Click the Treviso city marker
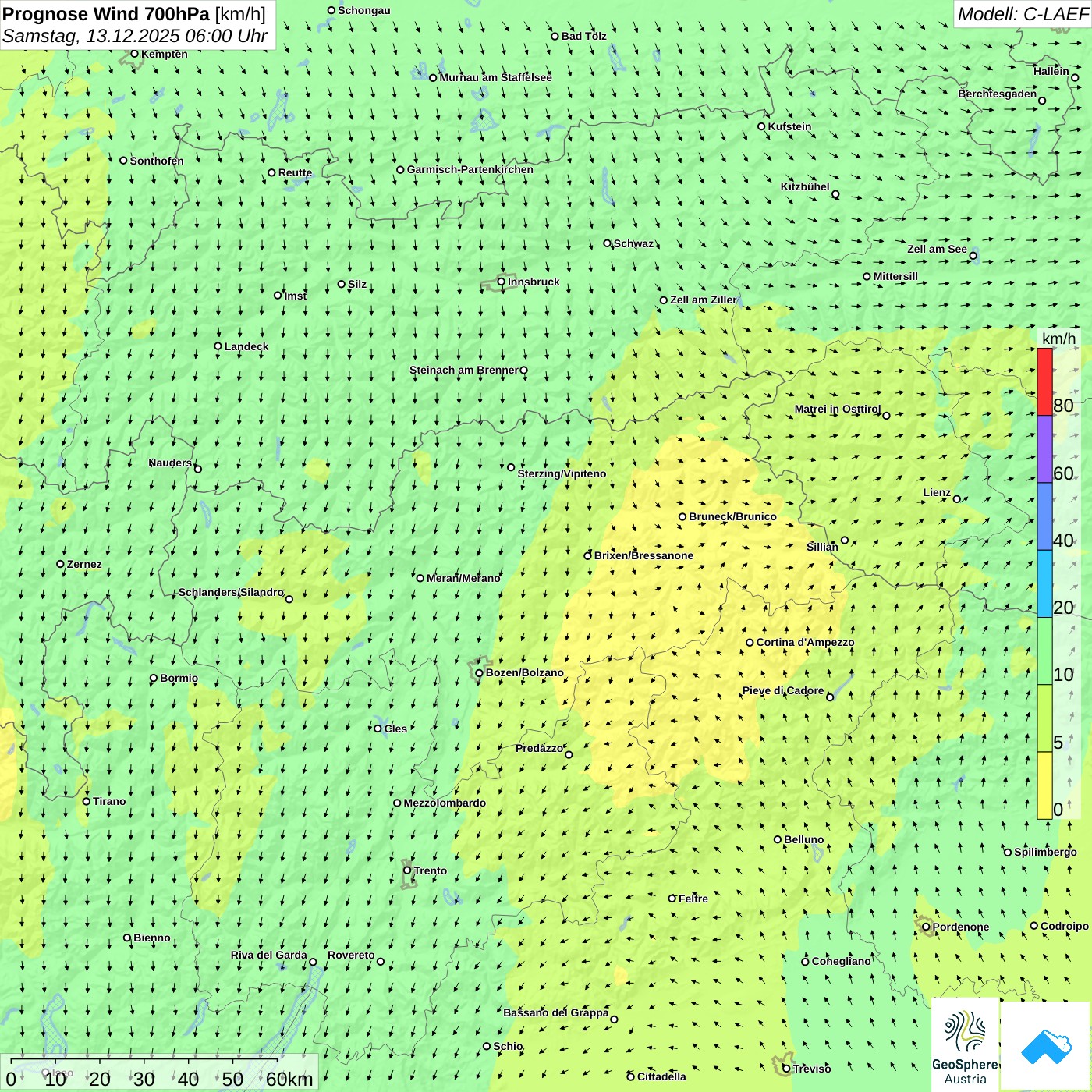1092x1092 pixels. pyautogui.click(x=786, y=1069)
